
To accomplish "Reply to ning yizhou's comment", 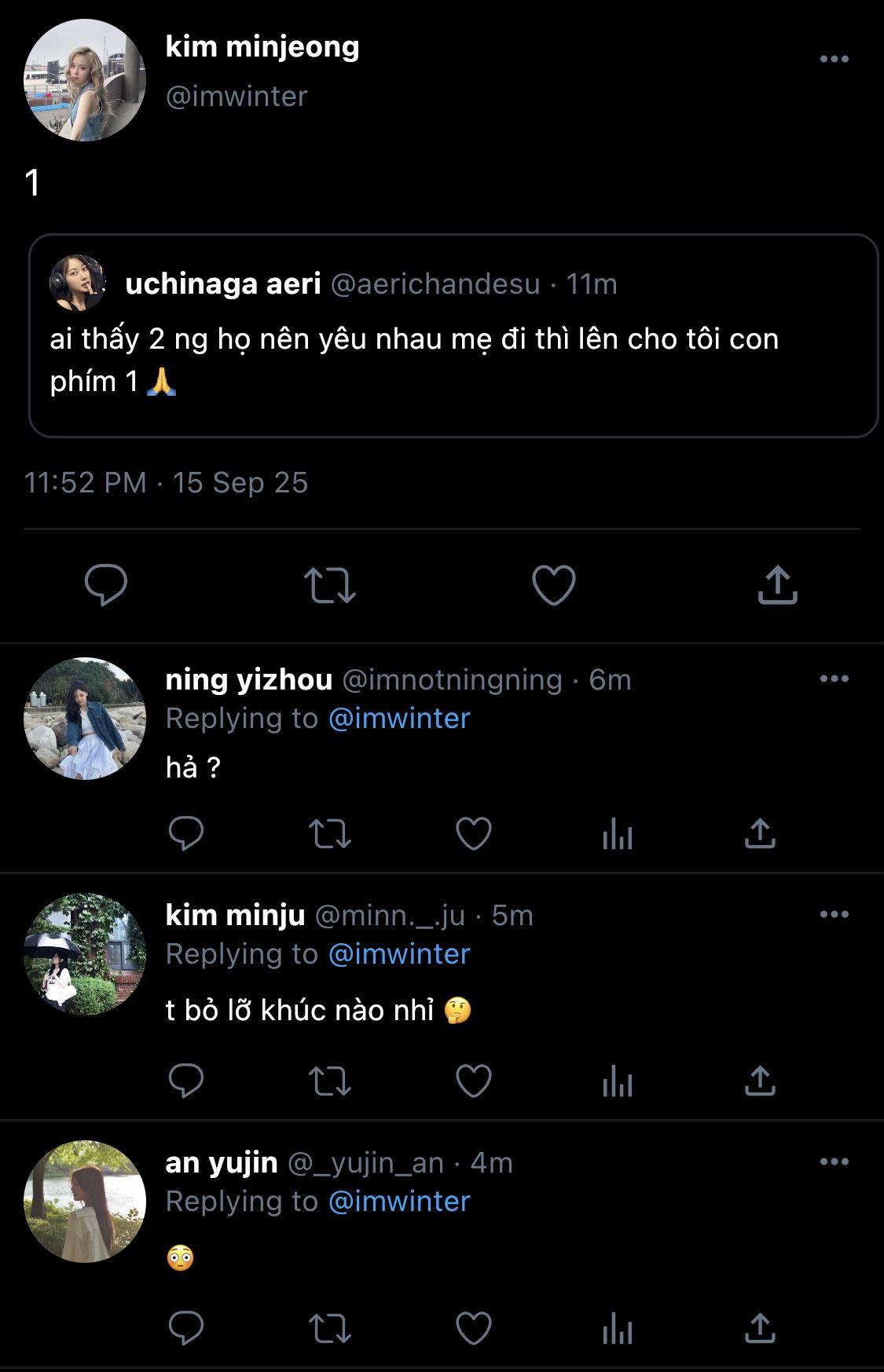I will (x=186, y=834).
